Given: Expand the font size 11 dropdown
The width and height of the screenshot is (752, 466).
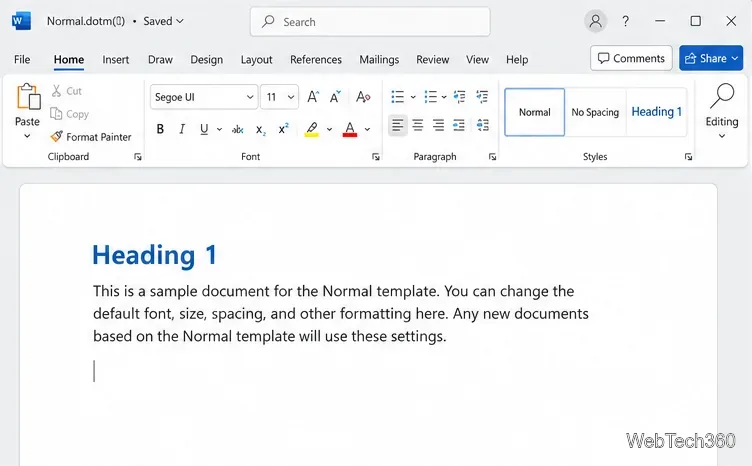Looking at the screenshot, I should [x=291, y=97].
